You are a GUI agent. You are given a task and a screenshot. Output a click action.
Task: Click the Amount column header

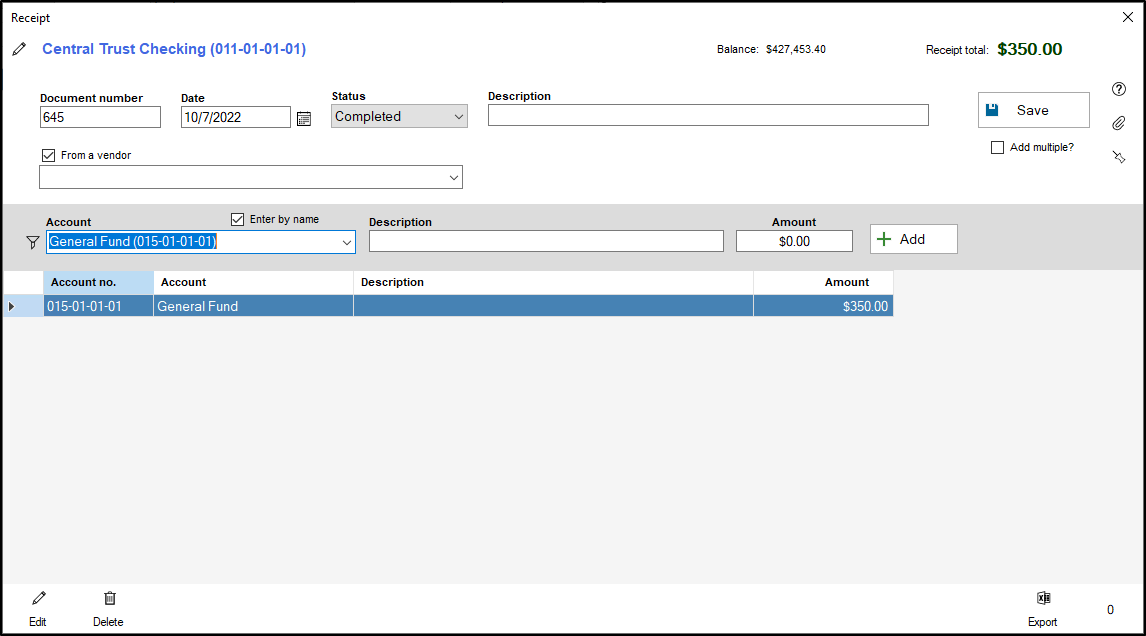(x=823, y=282)
